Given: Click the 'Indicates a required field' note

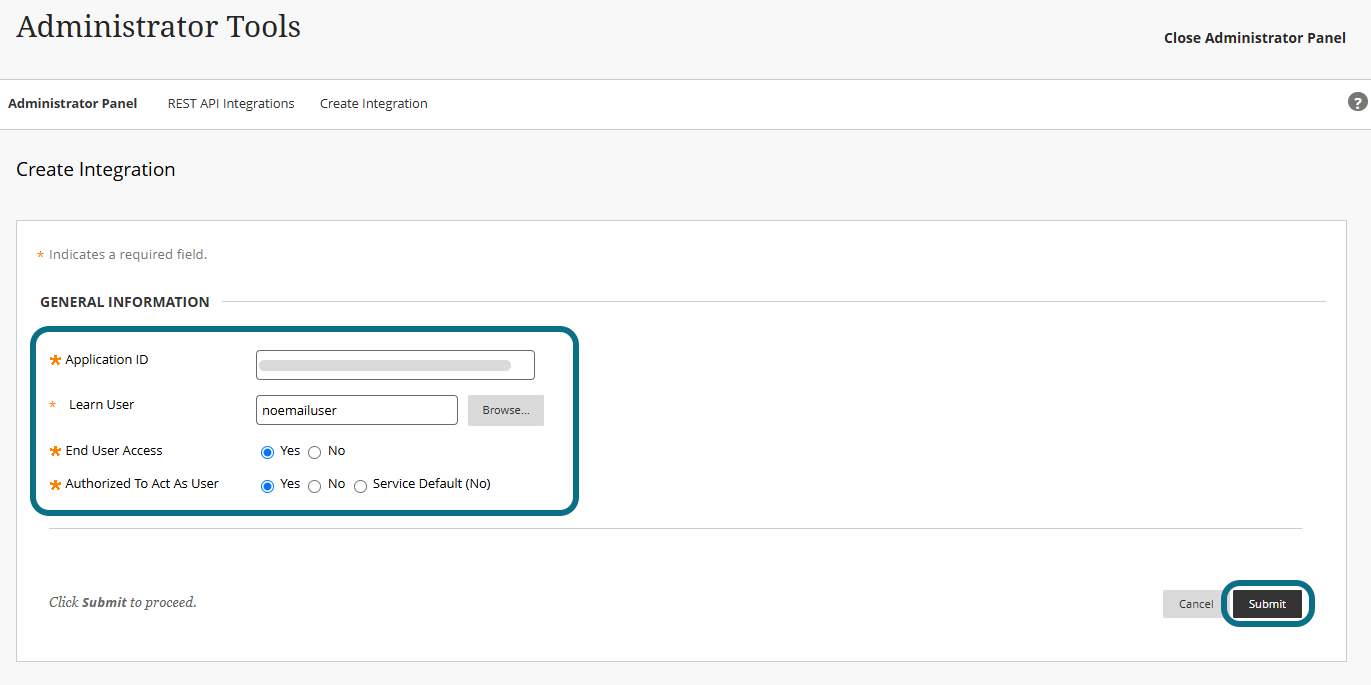Looking at the screenshot, I should 128,255.
